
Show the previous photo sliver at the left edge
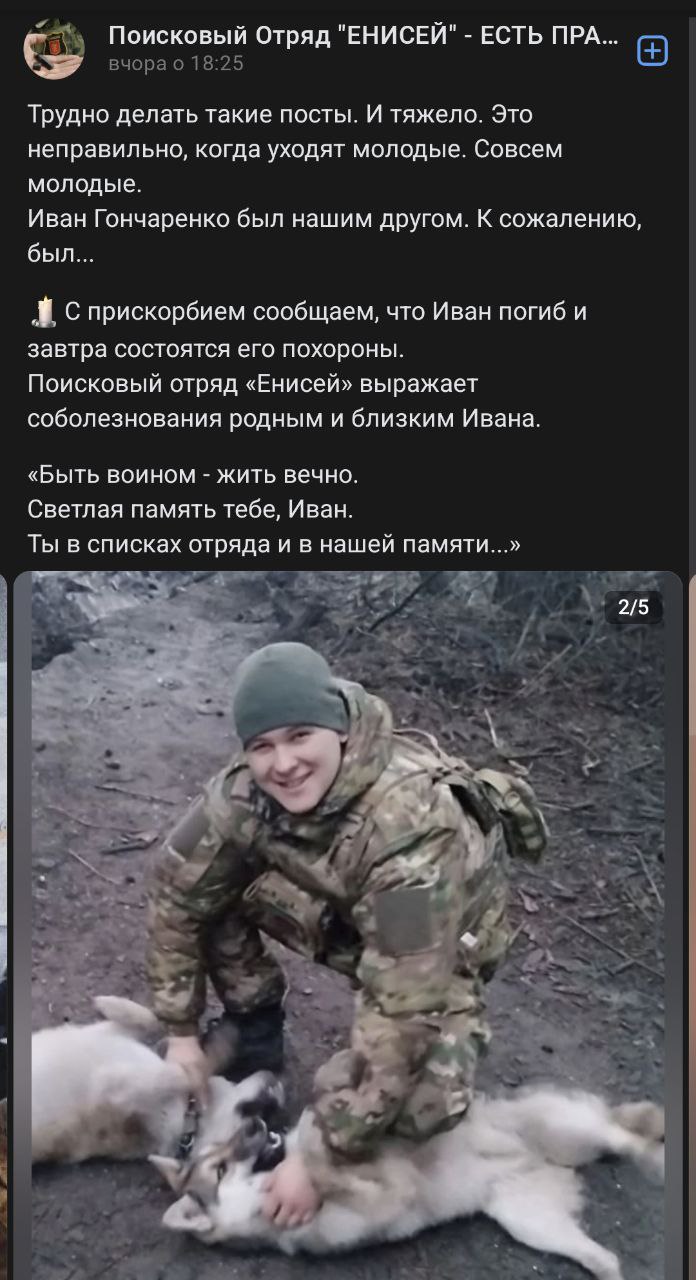coord(3,926)
